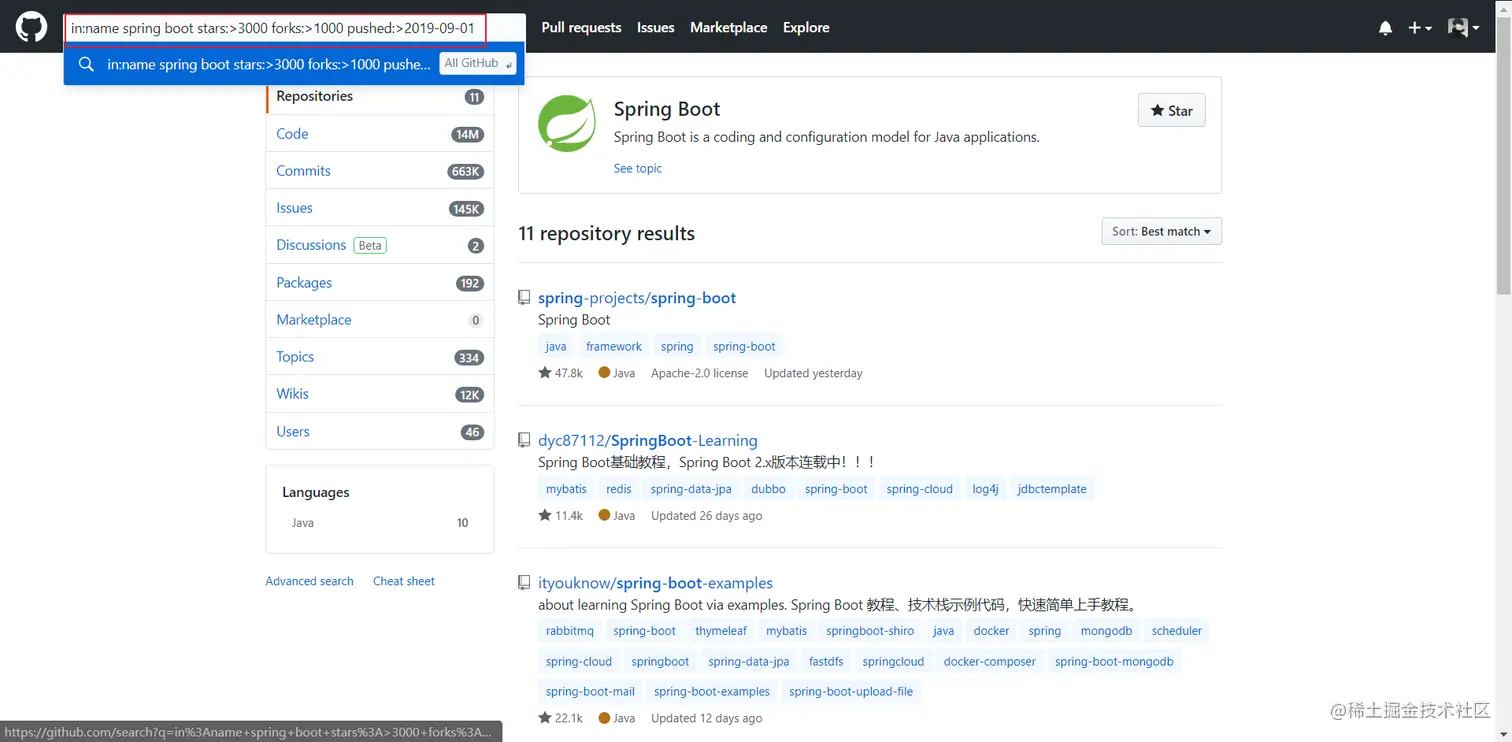Click the 11.4k stargazers count
Viewport: 1512px width, 742px height.
click(x=568, y=516)
